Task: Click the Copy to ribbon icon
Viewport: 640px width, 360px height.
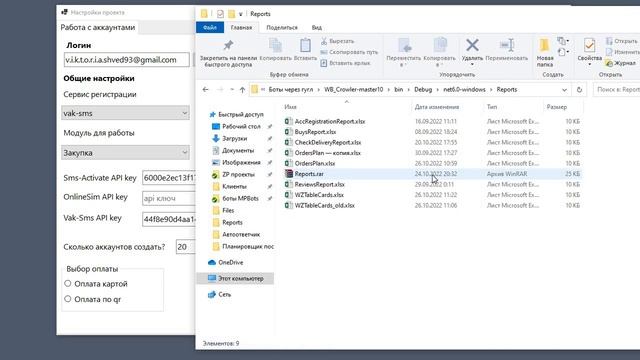Action: [x=440, y=52]
